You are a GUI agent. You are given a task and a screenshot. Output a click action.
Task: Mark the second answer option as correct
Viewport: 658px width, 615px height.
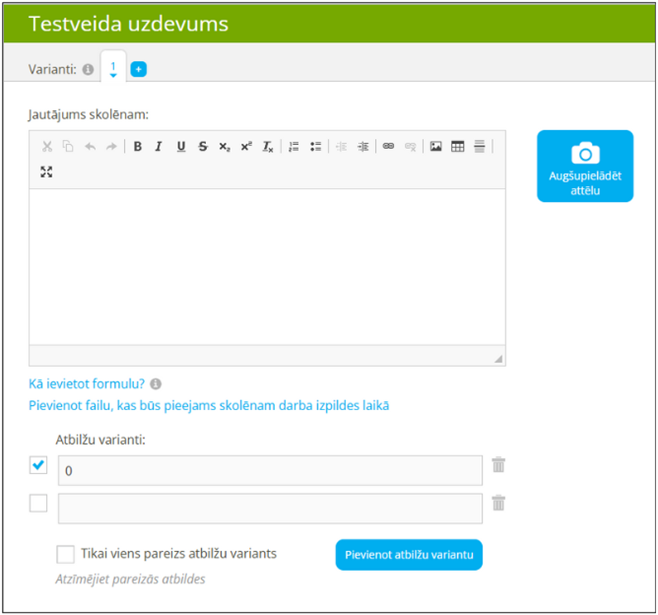pyautogui.click(x=39, y=503)
